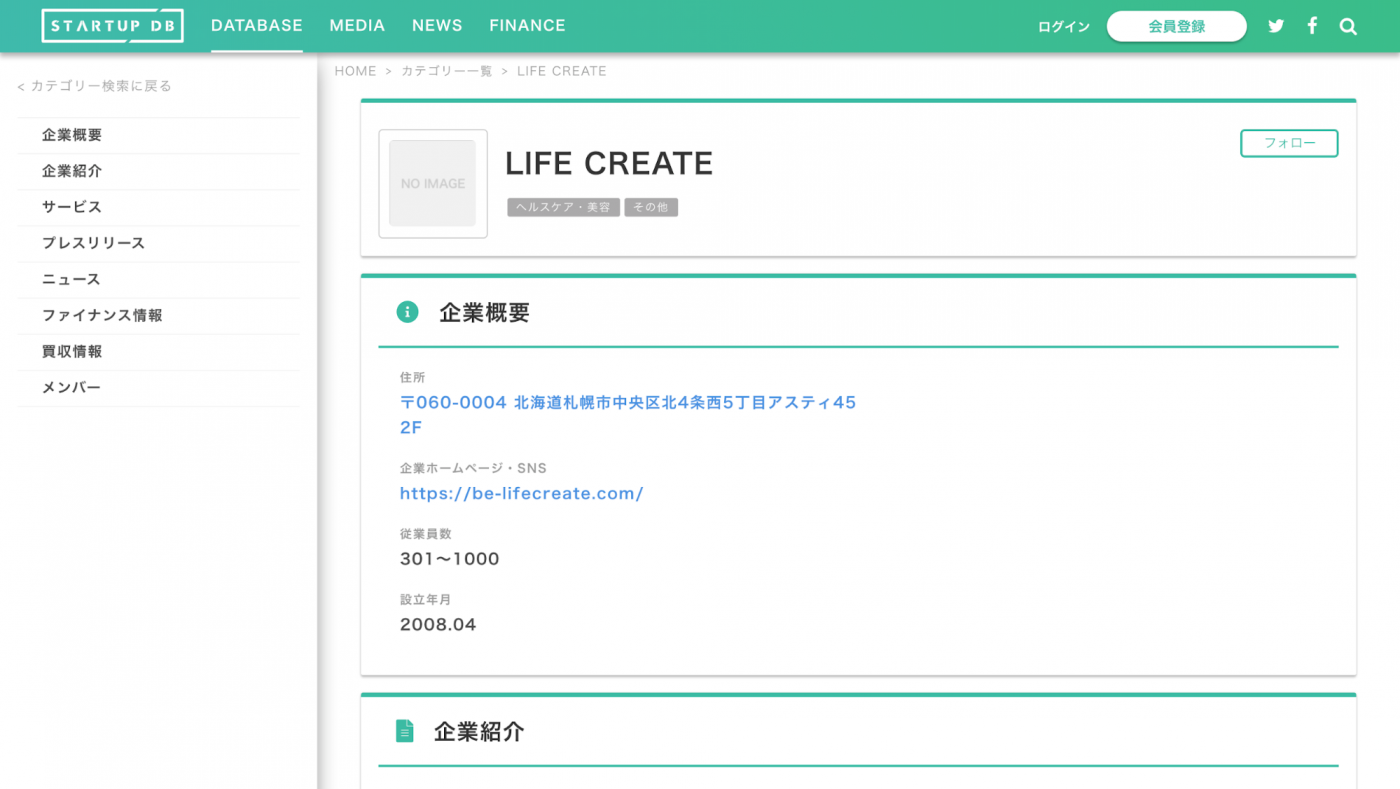
Task: Click ログイン to log in
Action: [1063, 26]
